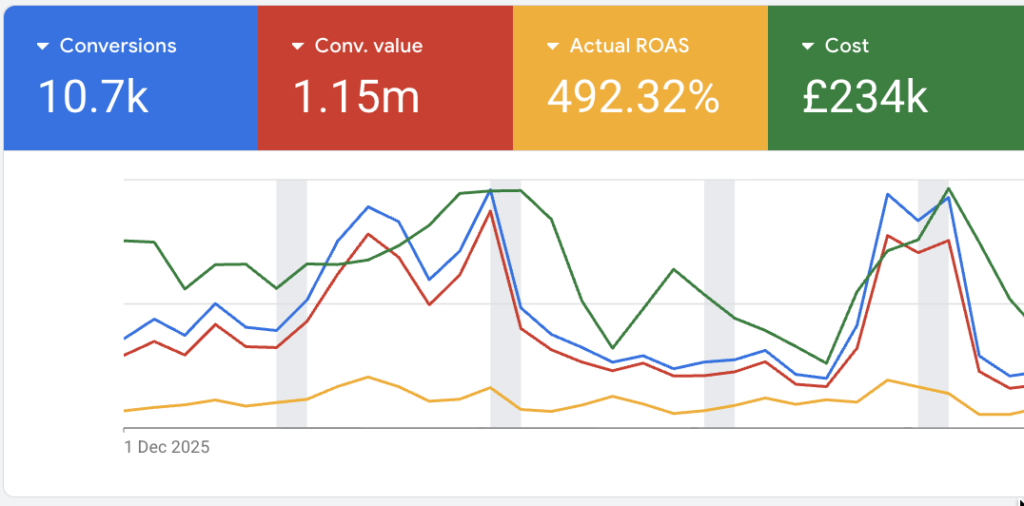Click the yellow line's peak before the first week's end
The image size is (1024, 506).
coord(216,400)
